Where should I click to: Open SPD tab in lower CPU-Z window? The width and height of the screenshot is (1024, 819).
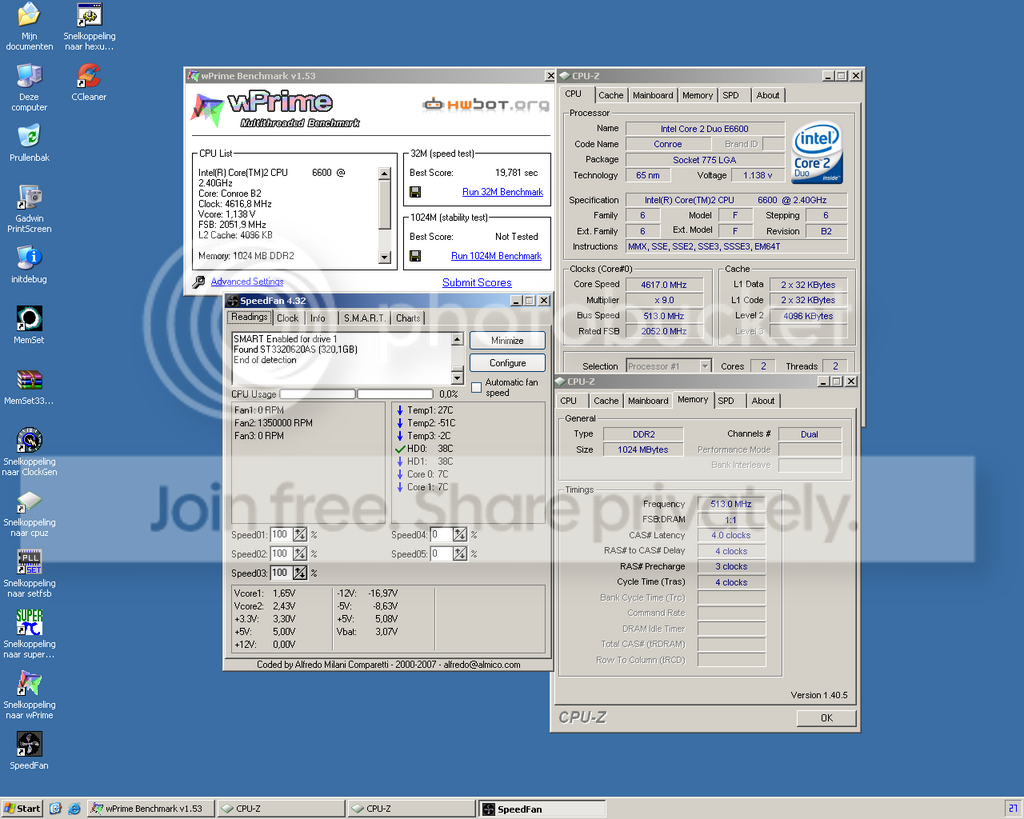[x=726, y=401]
